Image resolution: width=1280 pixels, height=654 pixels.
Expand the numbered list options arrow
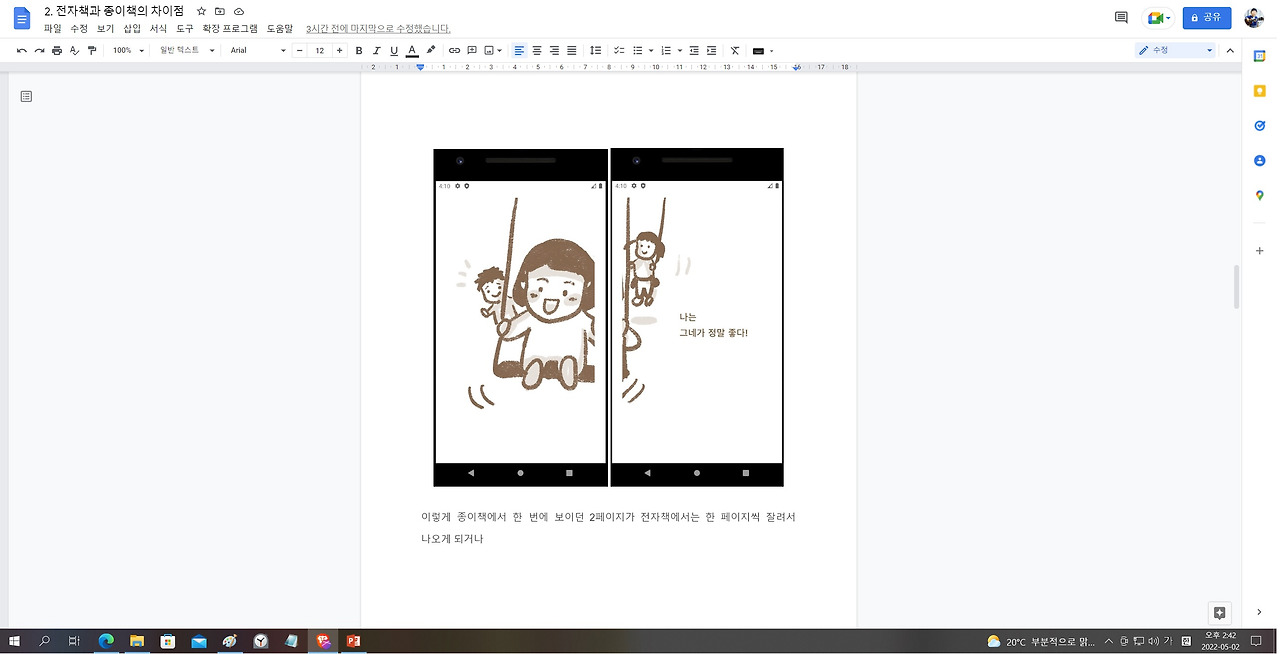click(680, 50)
